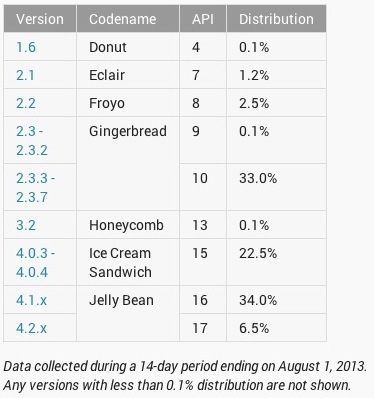Open the 1.6 version link

tap(26, 47)
